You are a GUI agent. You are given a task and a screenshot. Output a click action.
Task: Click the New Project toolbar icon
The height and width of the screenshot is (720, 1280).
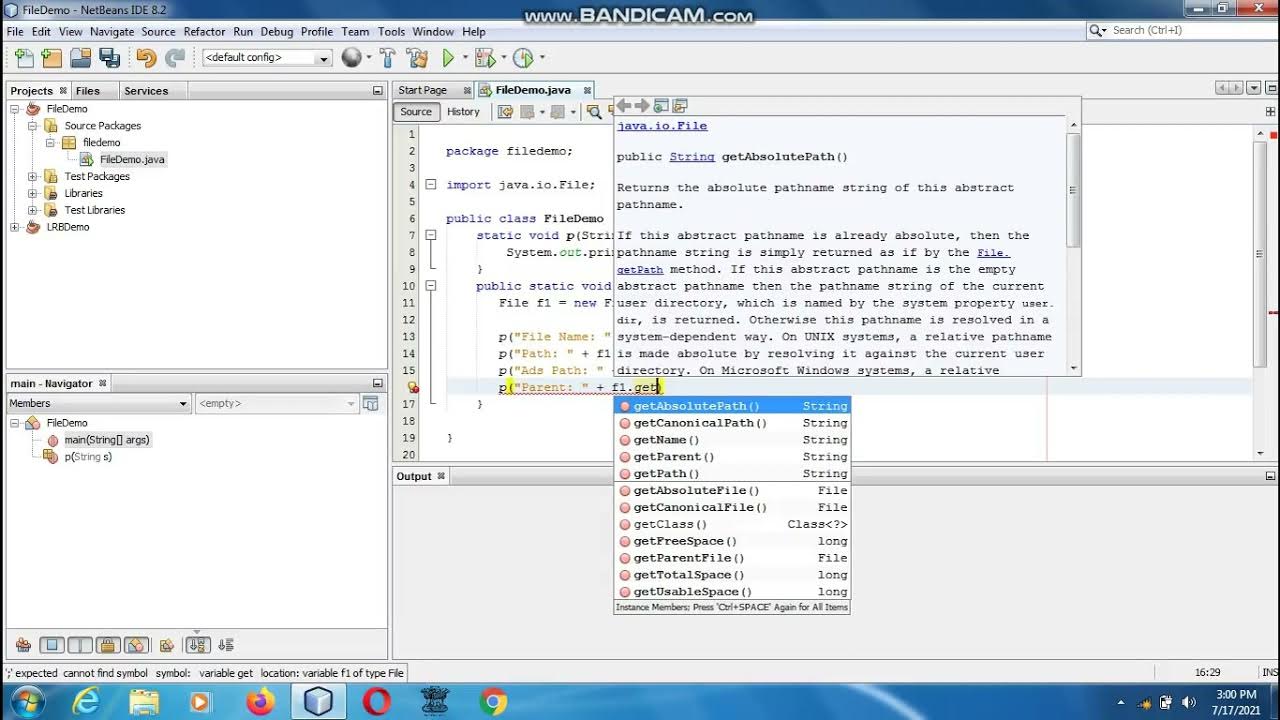click(52, 58)
